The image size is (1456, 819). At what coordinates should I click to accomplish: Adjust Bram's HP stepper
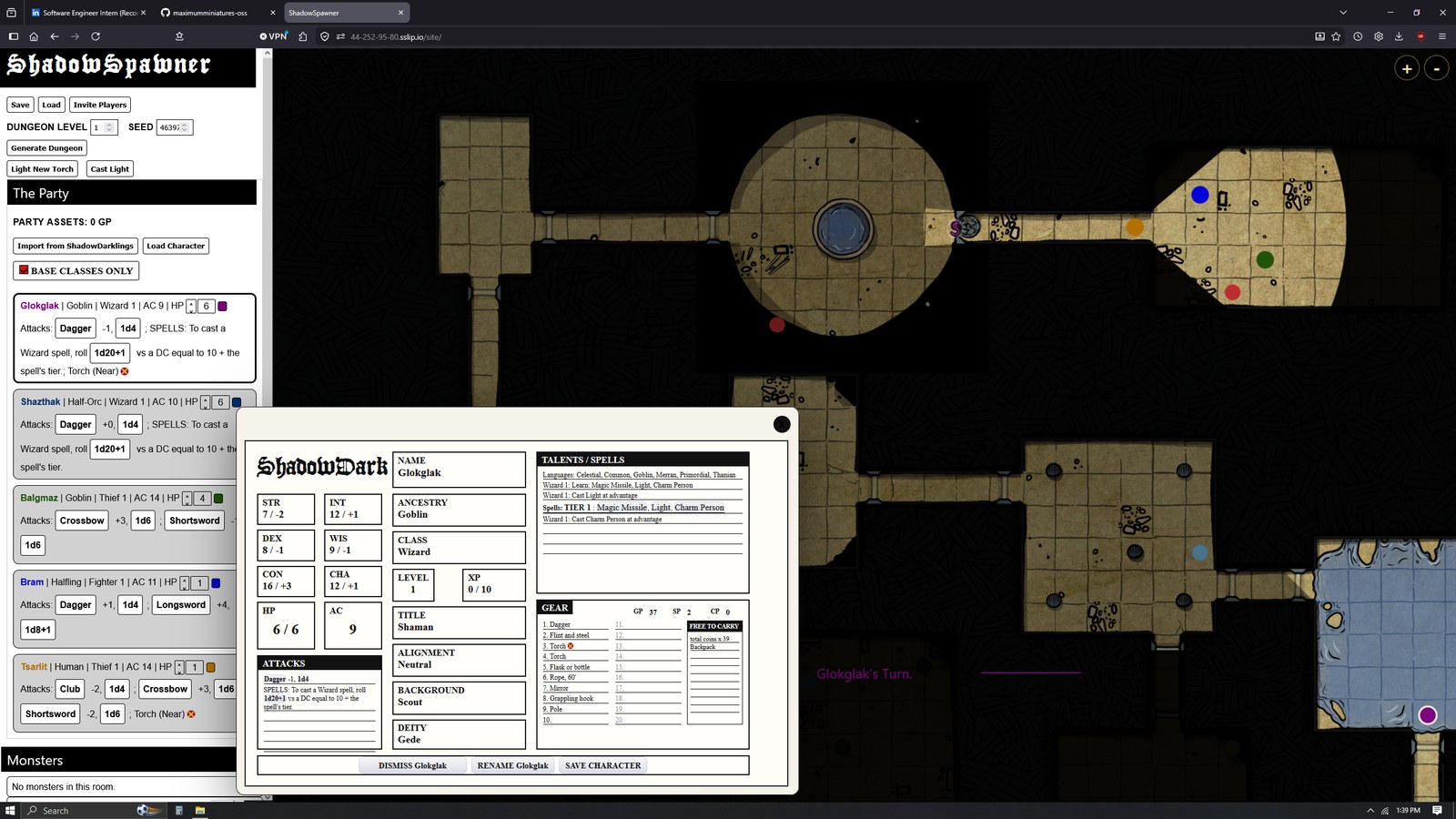pyautogui.click(x=184, y=583)
